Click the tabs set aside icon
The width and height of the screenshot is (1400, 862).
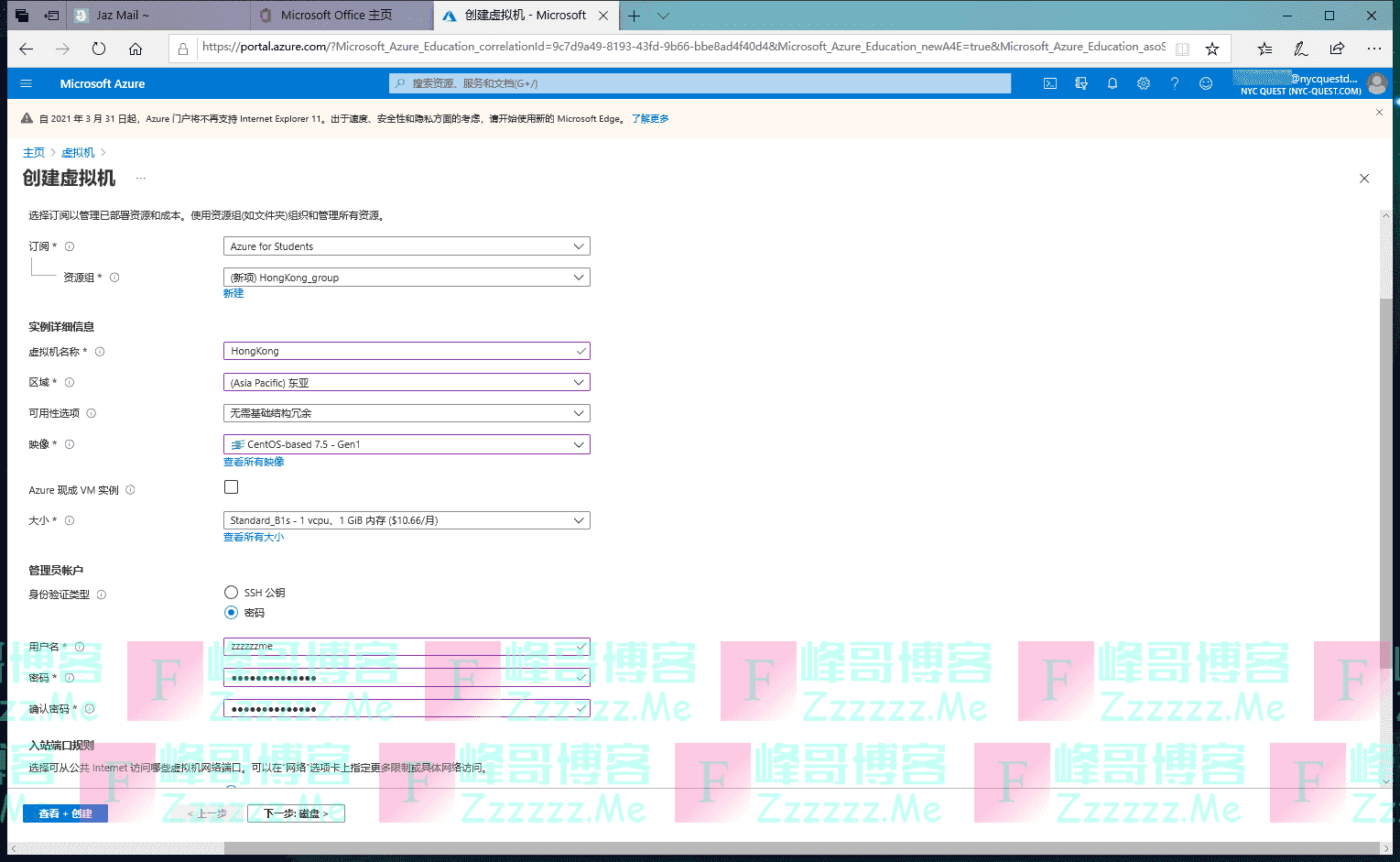[21, 16]
